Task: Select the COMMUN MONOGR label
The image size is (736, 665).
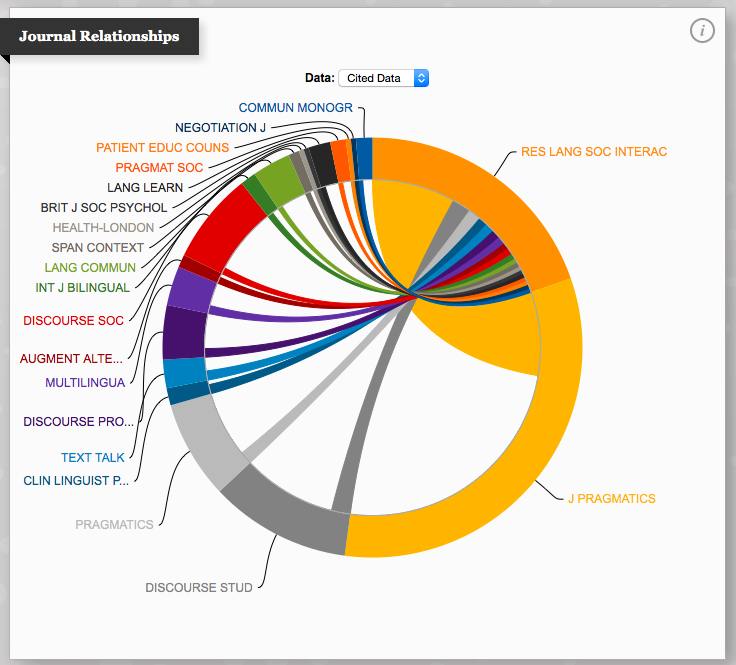Action: tap(296, 108)
